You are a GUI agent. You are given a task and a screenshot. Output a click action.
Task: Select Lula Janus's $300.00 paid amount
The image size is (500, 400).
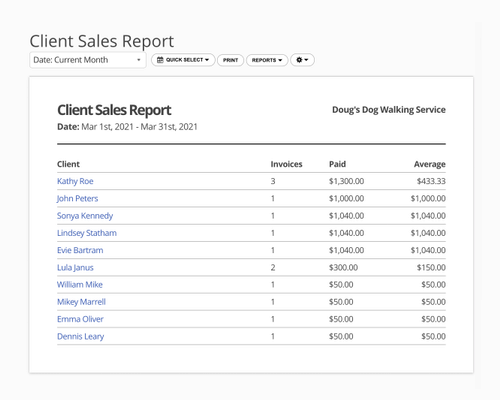pos(343,267)
